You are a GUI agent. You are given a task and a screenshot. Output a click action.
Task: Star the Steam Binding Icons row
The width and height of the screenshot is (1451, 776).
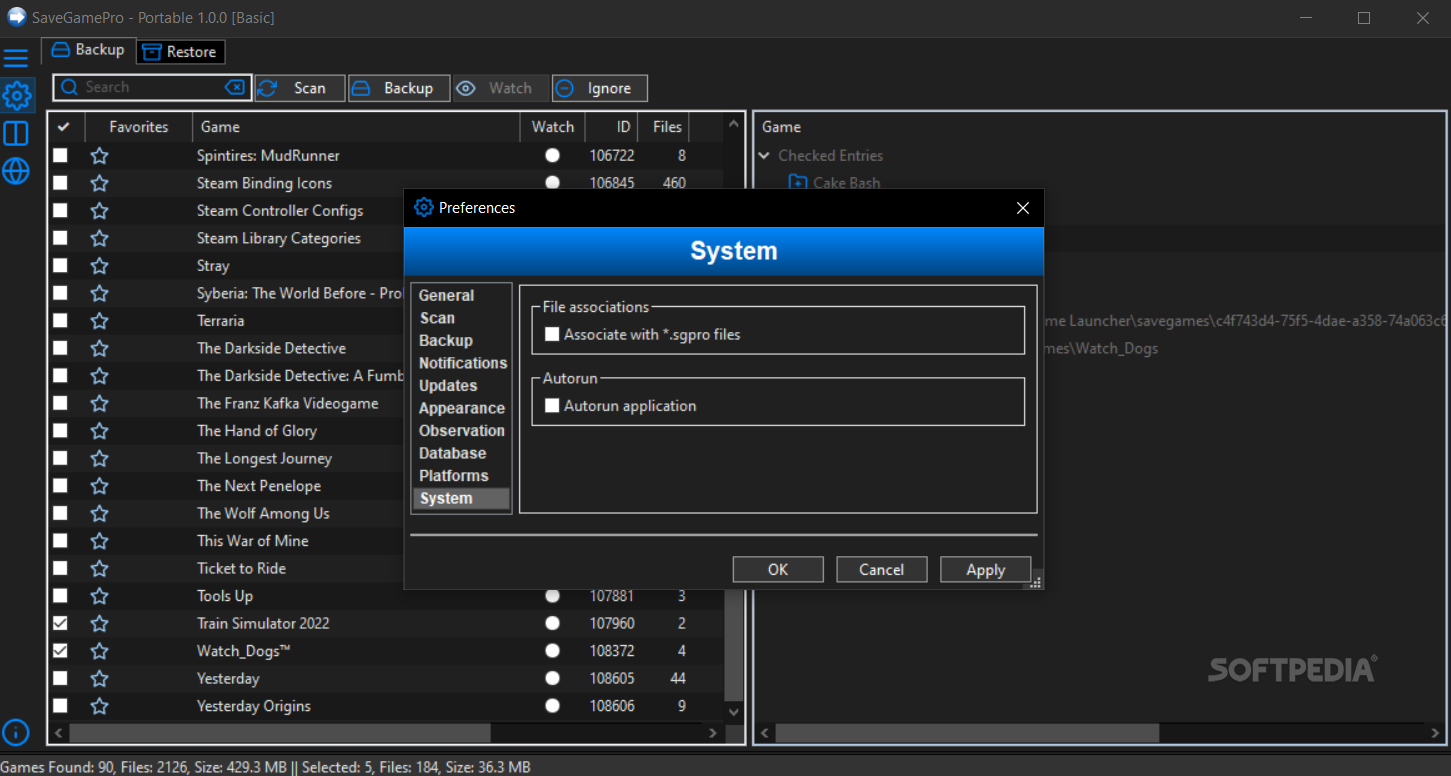(x=99, y=183)
